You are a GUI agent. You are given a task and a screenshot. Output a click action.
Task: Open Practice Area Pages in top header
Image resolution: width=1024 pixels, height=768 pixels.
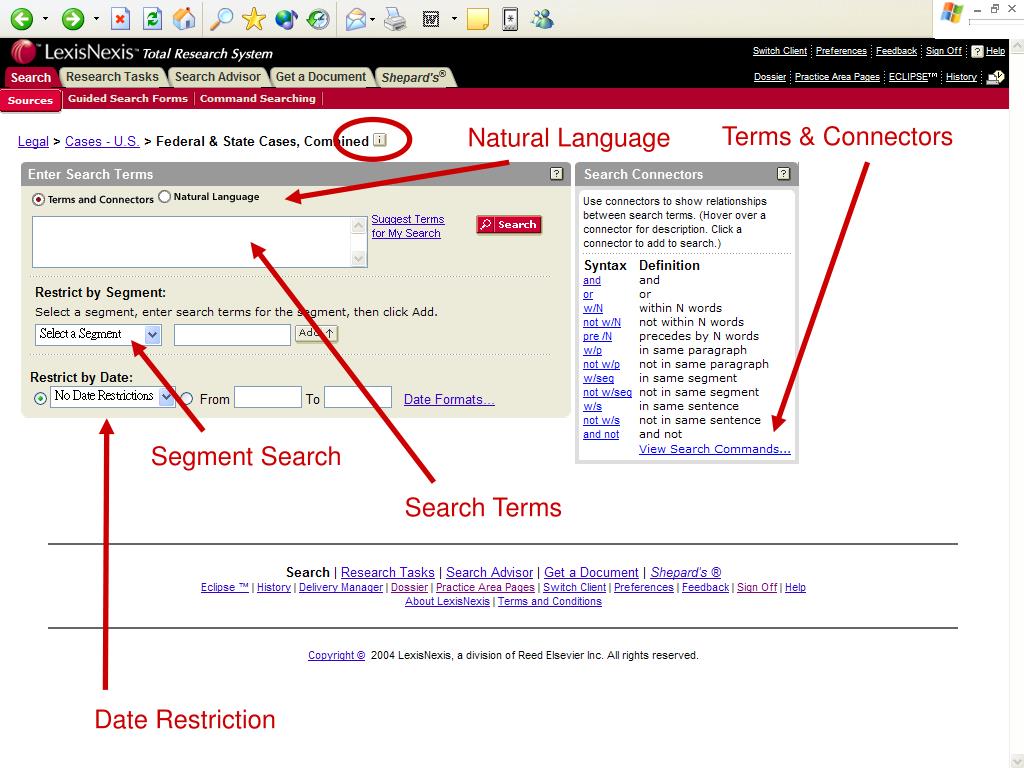[x=837, y=77]
